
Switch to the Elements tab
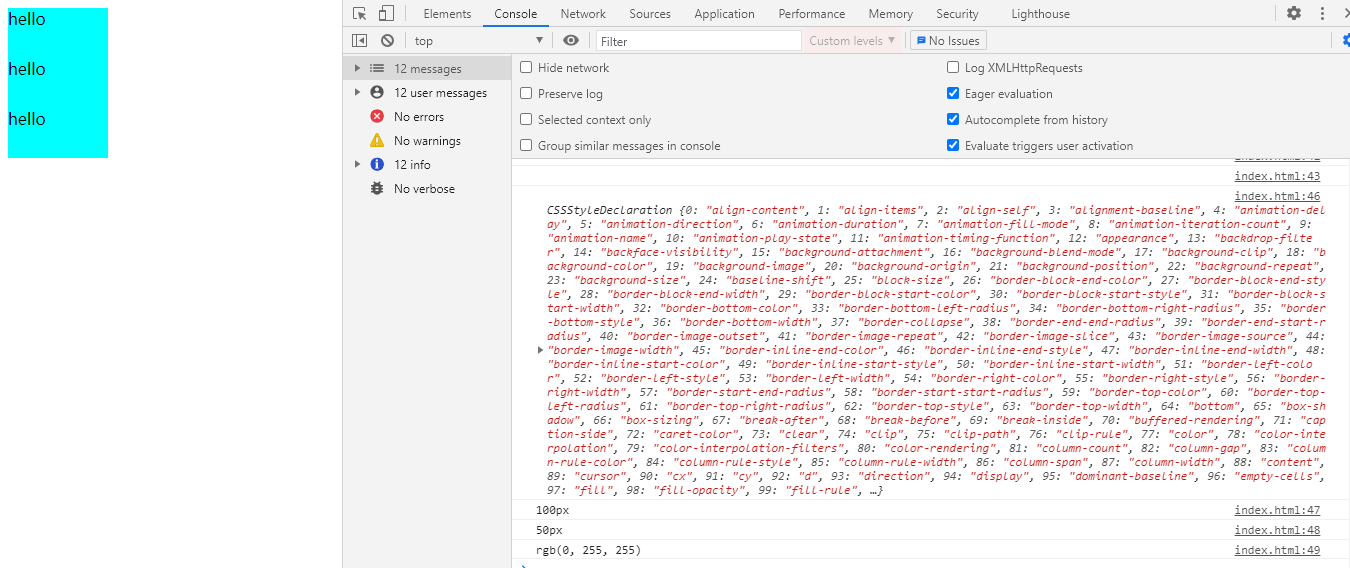(447, 13)
